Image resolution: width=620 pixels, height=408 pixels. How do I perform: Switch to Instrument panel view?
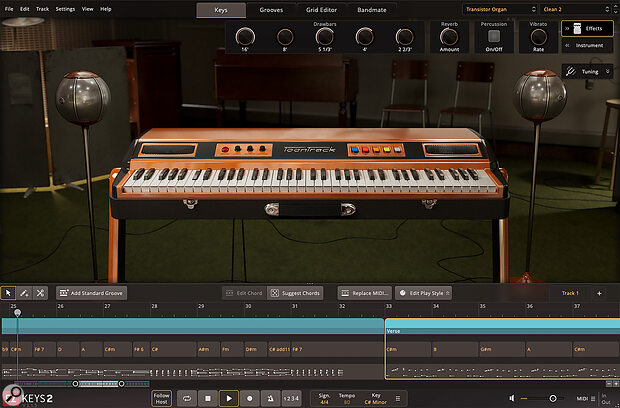point(587,45)
